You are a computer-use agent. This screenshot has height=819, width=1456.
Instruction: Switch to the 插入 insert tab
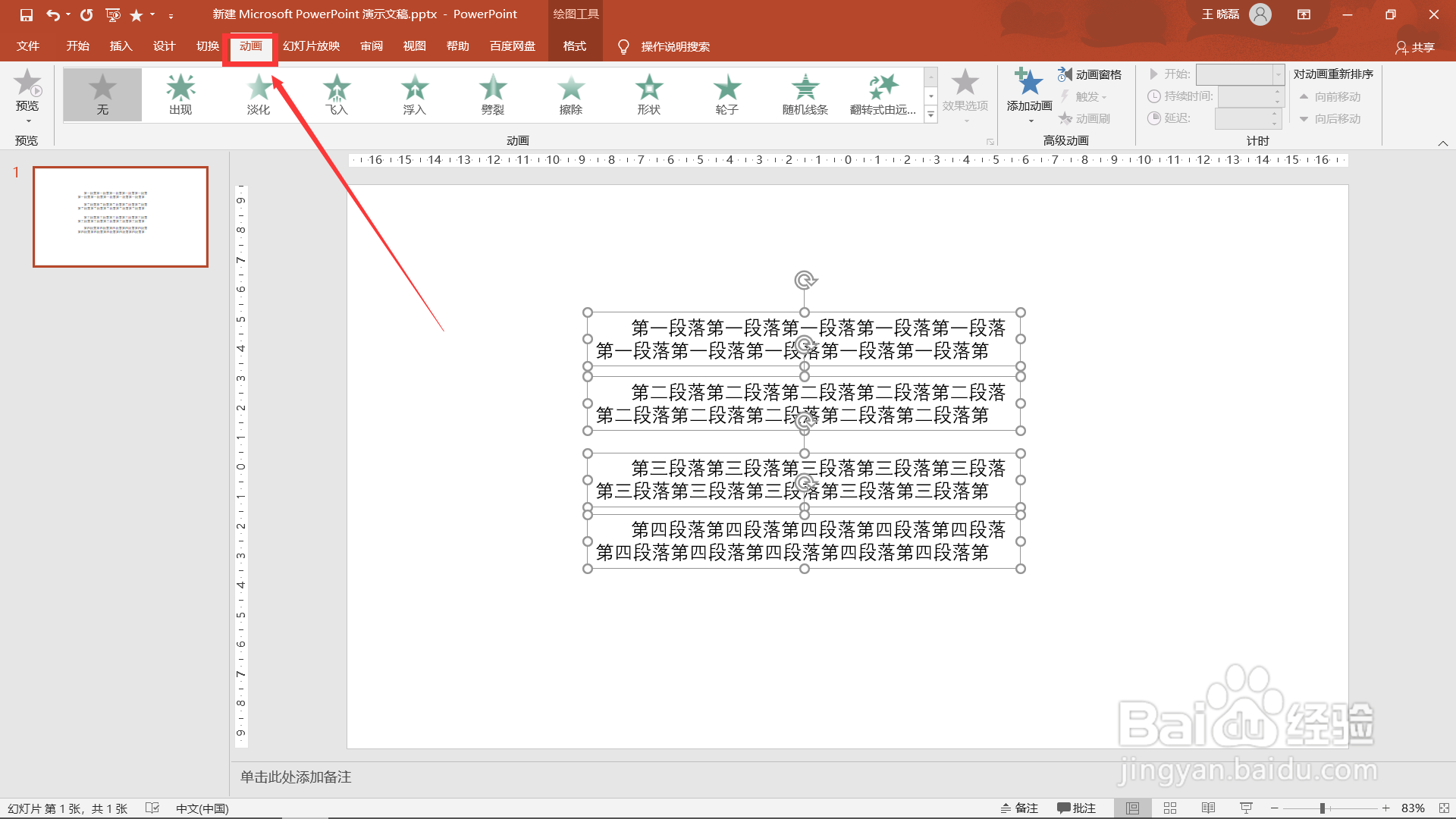121,46
